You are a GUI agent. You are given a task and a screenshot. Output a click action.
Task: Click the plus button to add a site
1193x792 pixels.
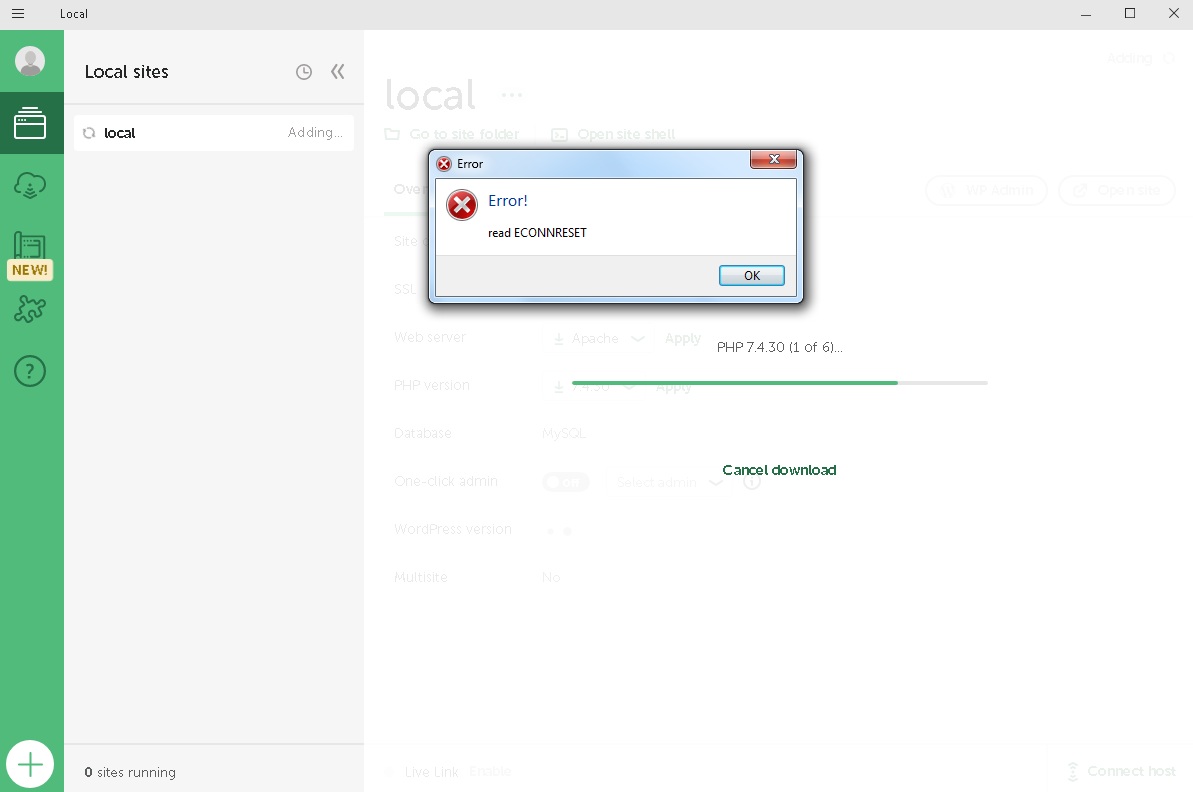(x=30, y=764)
